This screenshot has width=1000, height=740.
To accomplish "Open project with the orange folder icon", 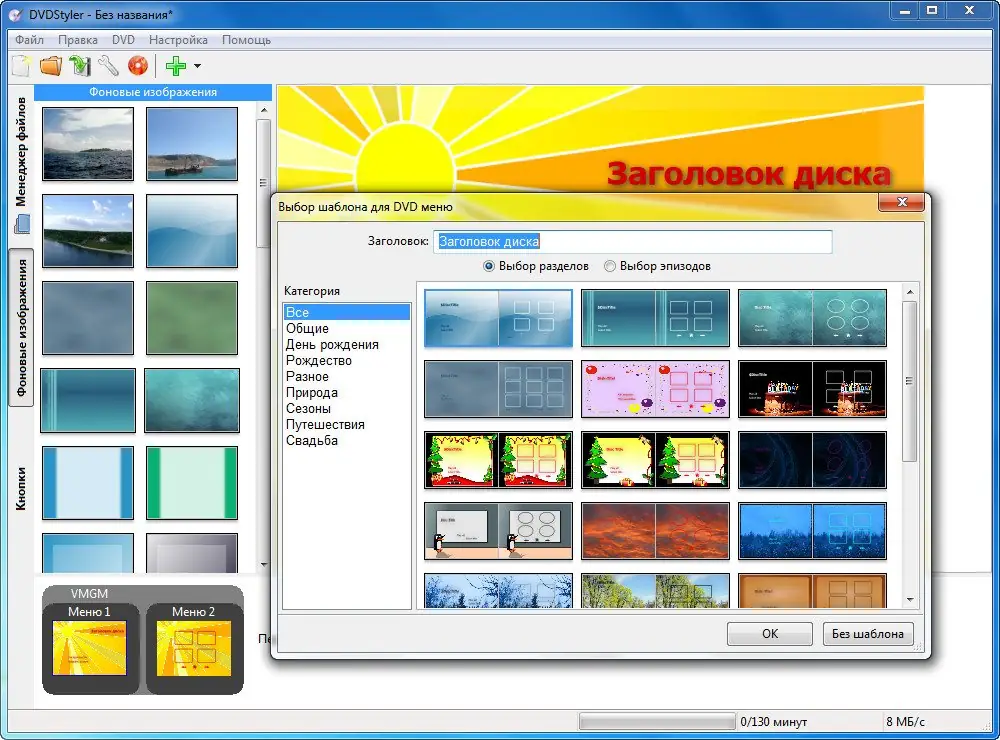I will coord(51,66).
